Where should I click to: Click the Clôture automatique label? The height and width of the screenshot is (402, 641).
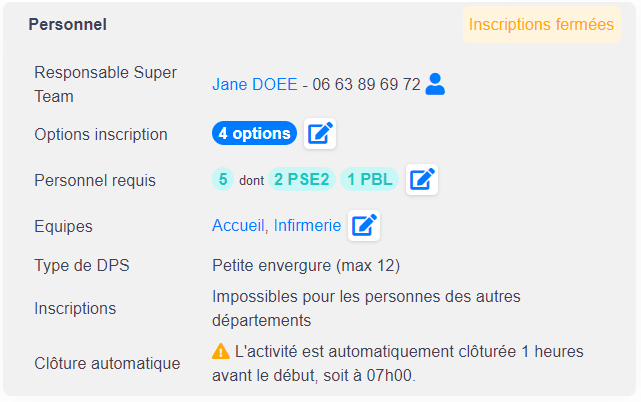(107, 364)
